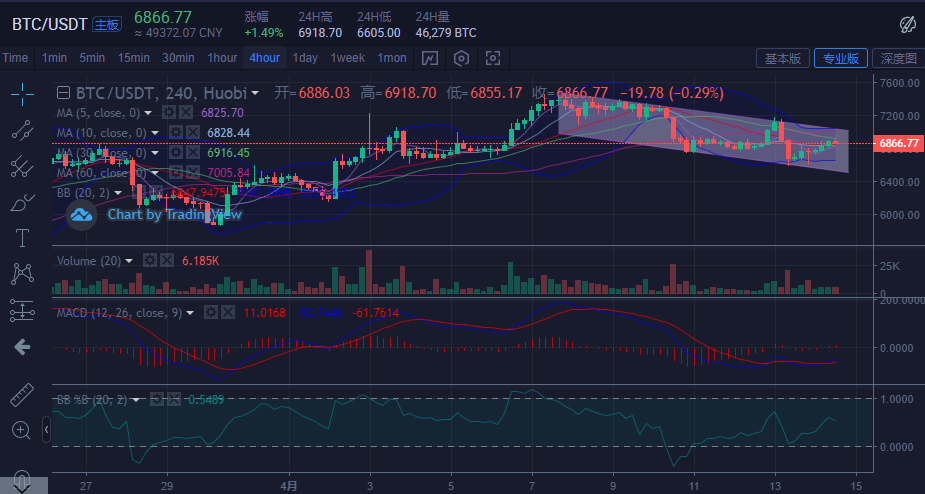Open 深度图 depth chart
The width and height of the screenshot is (925, 494).
[898, 58]
